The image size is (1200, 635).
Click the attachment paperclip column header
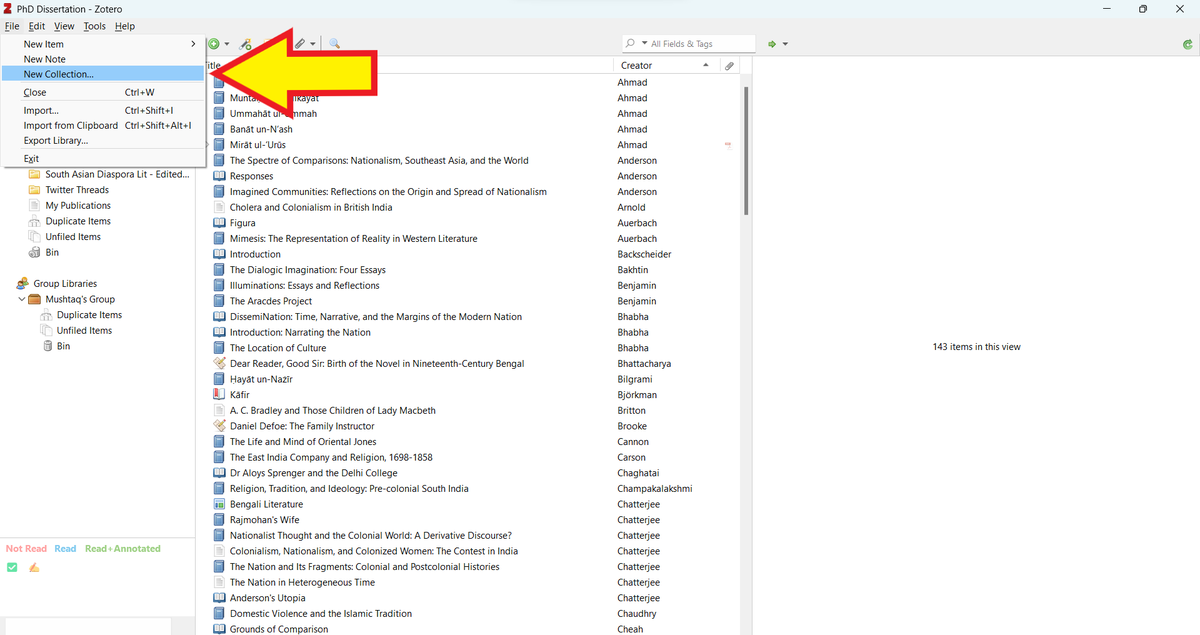point(730,66)
